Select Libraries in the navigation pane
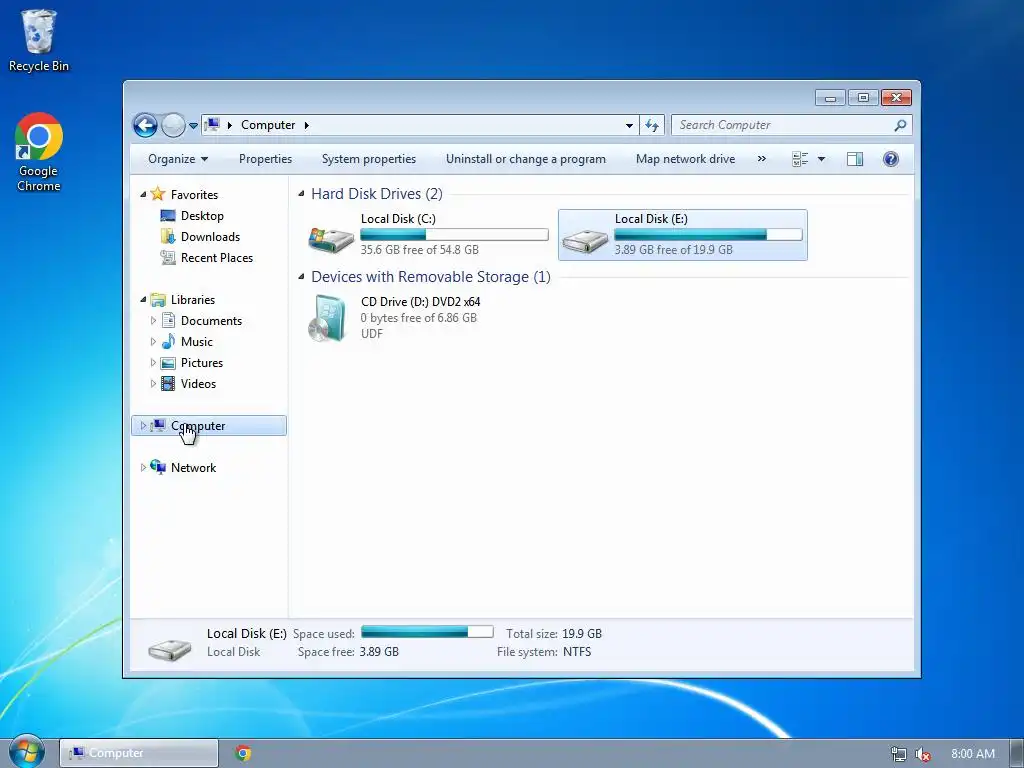This screenshot has height=768, width=1024. (x=193, y=300)
